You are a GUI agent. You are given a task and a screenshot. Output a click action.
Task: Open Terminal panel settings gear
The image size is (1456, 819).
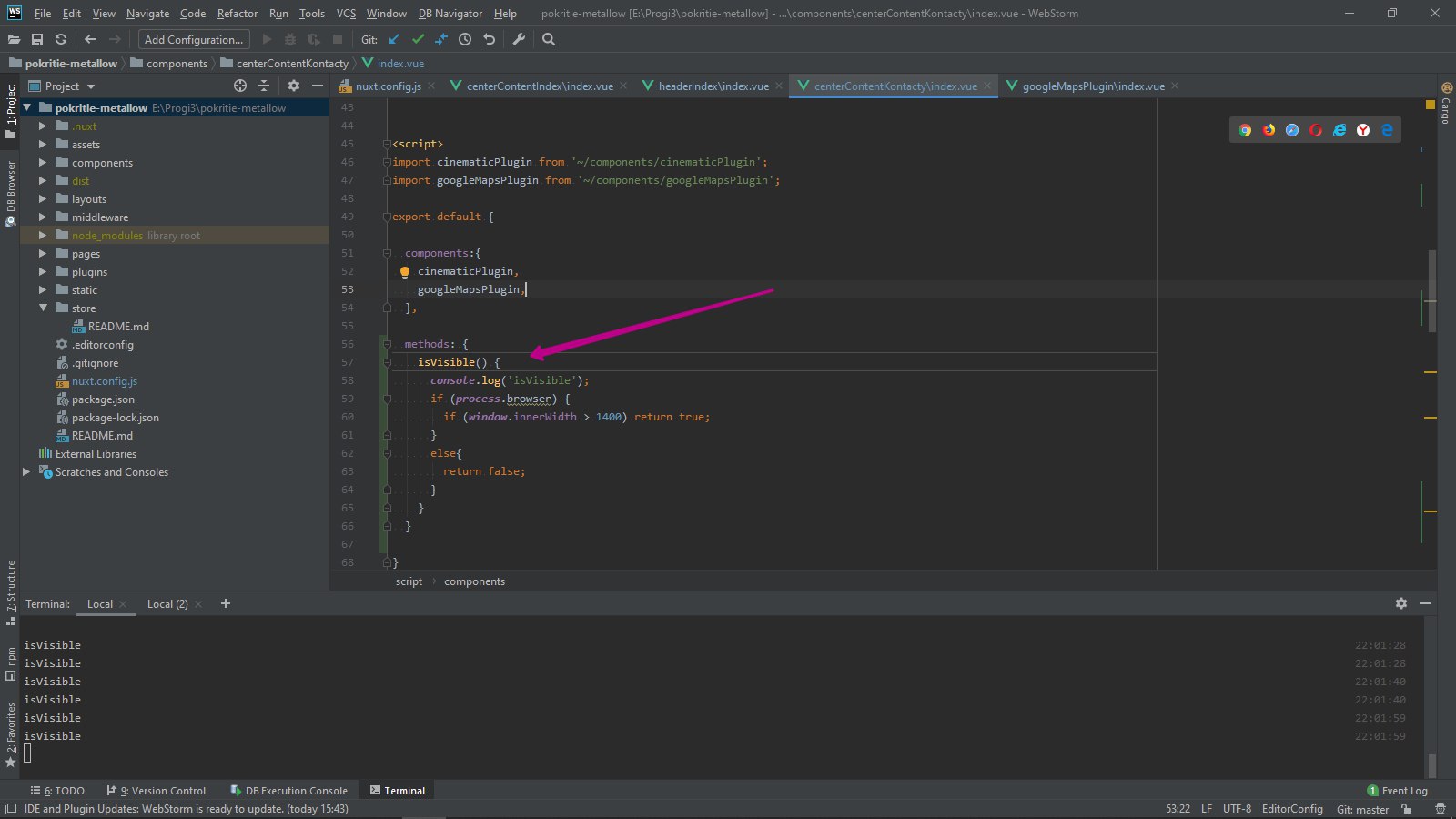point(1401,603)
